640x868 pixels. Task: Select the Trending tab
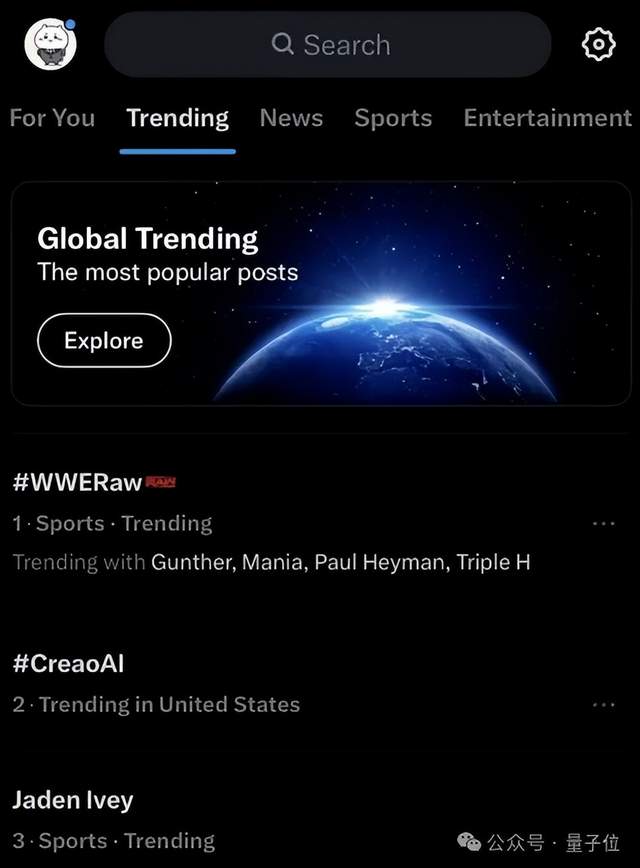point(177,118)
